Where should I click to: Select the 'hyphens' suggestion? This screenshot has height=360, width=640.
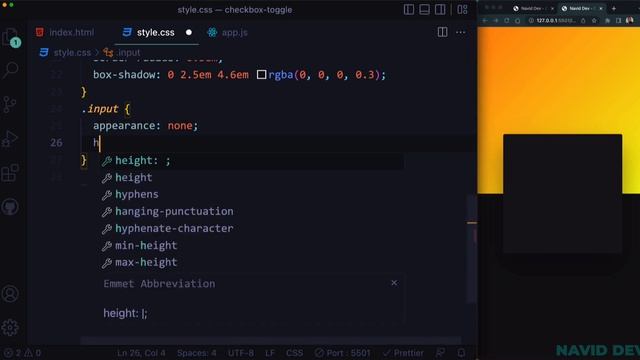tap(252, 194)
